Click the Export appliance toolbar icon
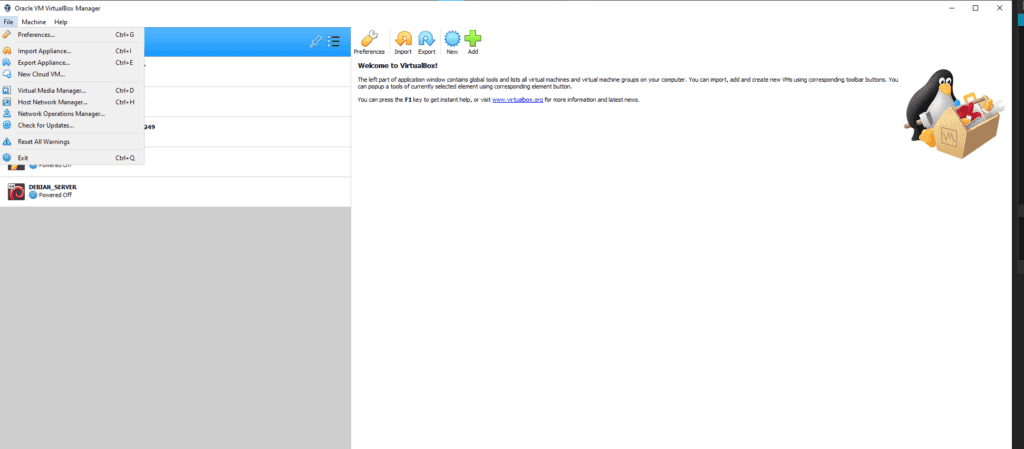 (426, 39)
